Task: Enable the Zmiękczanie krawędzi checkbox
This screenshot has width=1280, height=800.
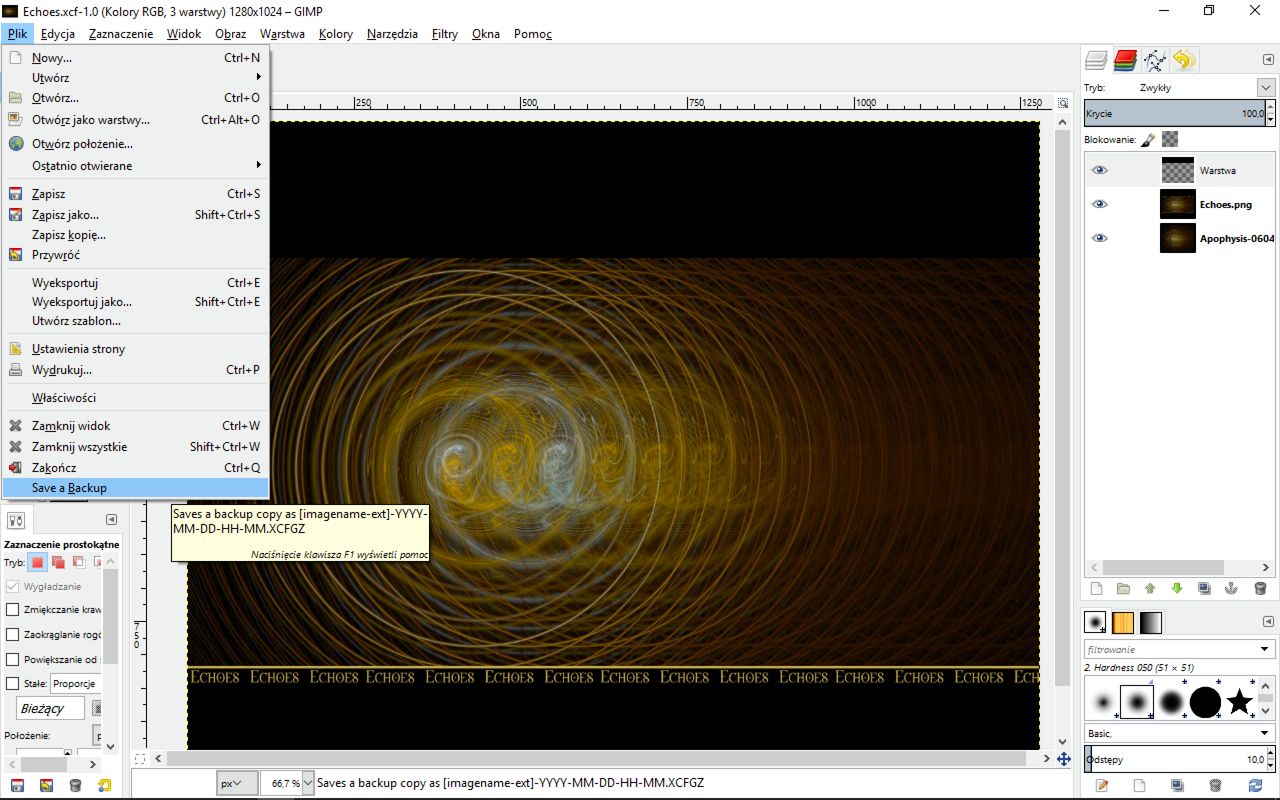Action: click(x=13, y=610)
